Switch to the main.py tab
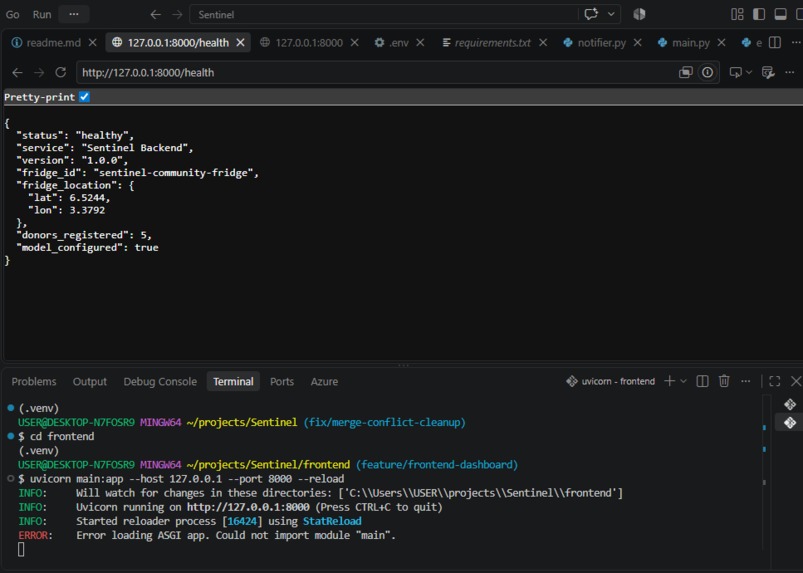803x573 pixels. click(684, 43)
